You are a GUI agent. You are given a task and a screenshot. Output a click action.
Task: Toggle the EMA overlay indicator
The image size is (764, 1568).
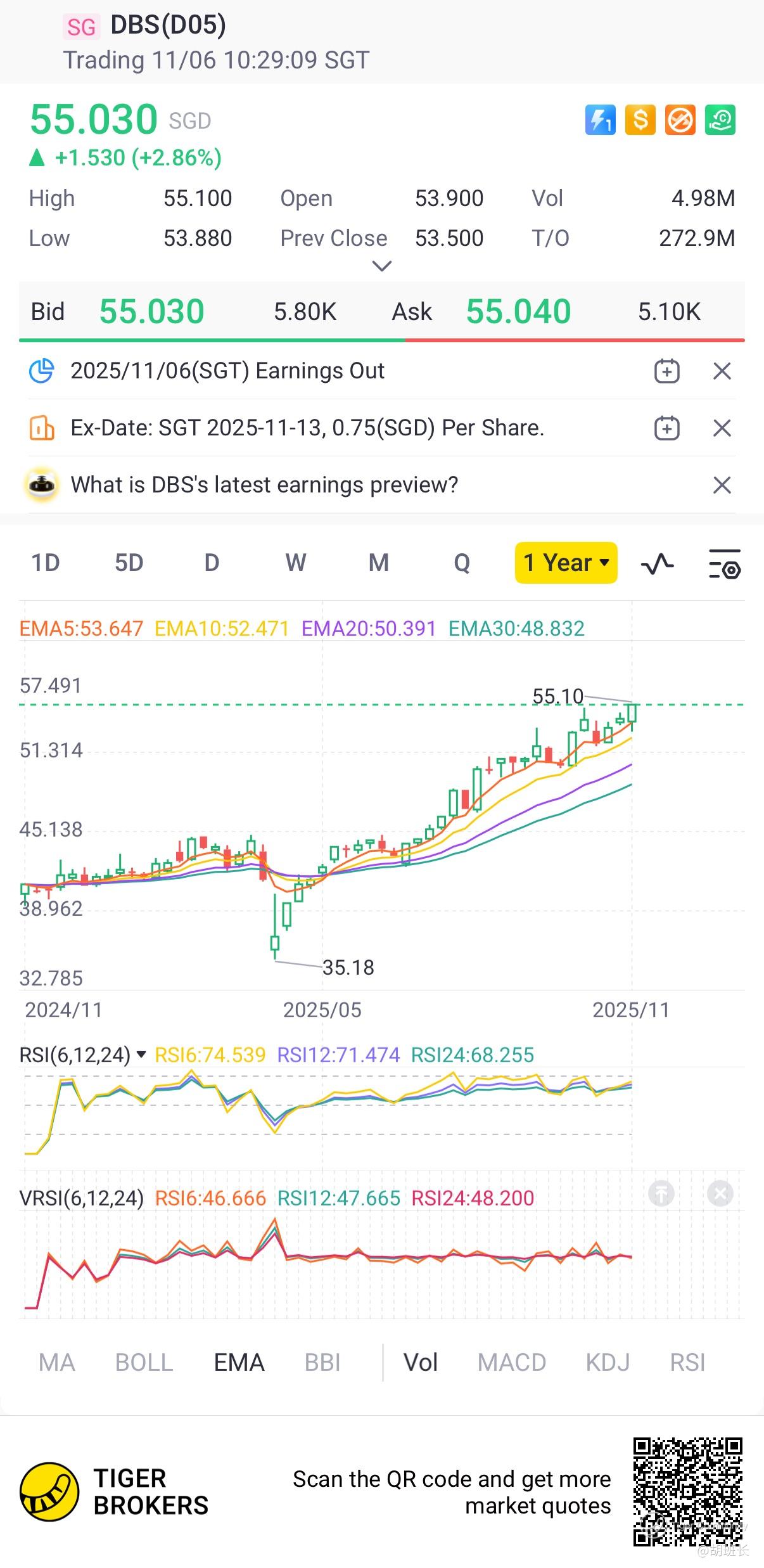click(239, 1363)
